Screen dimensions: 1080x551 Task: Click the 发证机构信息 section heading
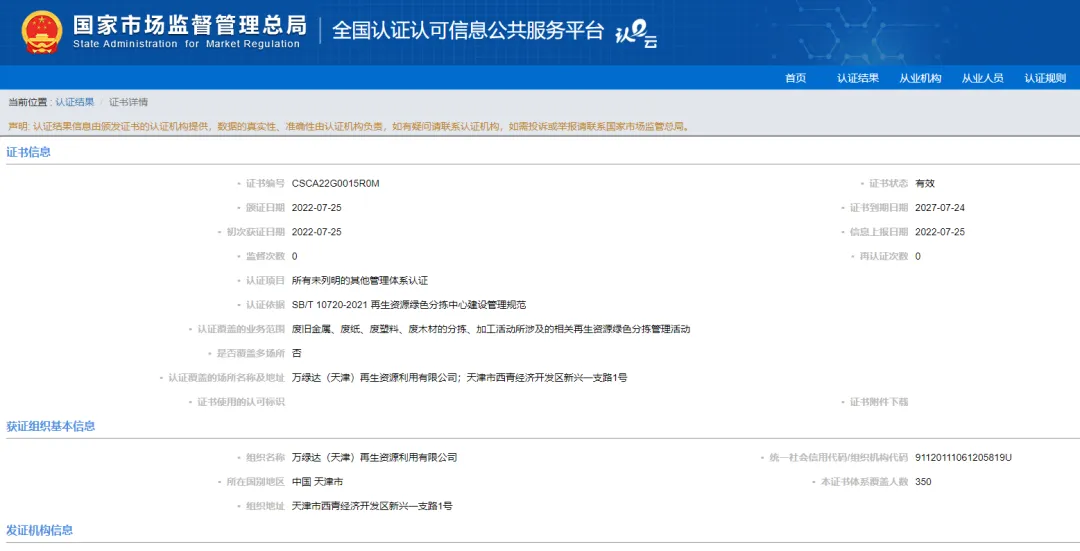(39, 530)
